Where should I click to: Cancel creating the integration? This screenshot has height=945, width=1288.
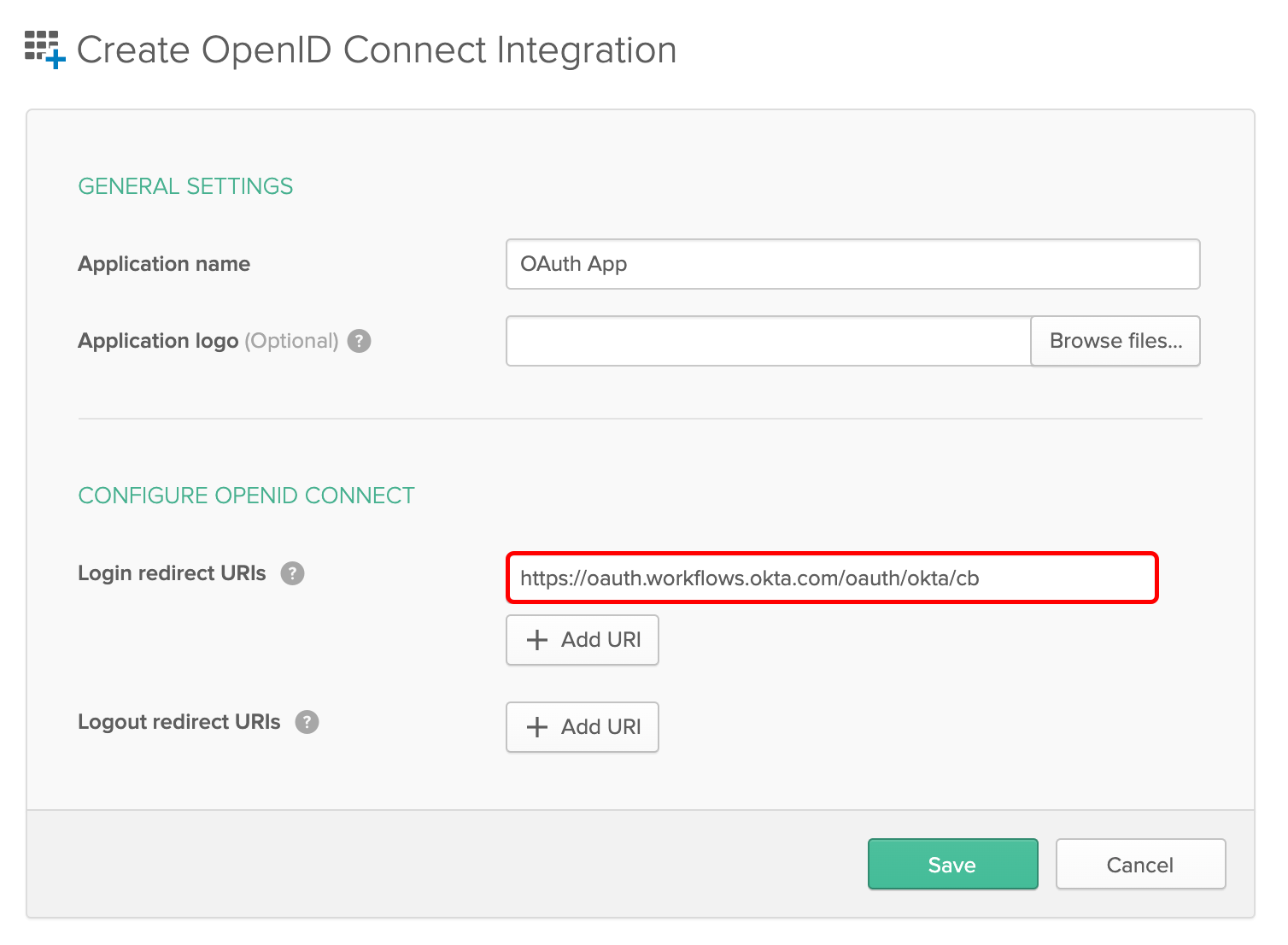coord(1140,864)
